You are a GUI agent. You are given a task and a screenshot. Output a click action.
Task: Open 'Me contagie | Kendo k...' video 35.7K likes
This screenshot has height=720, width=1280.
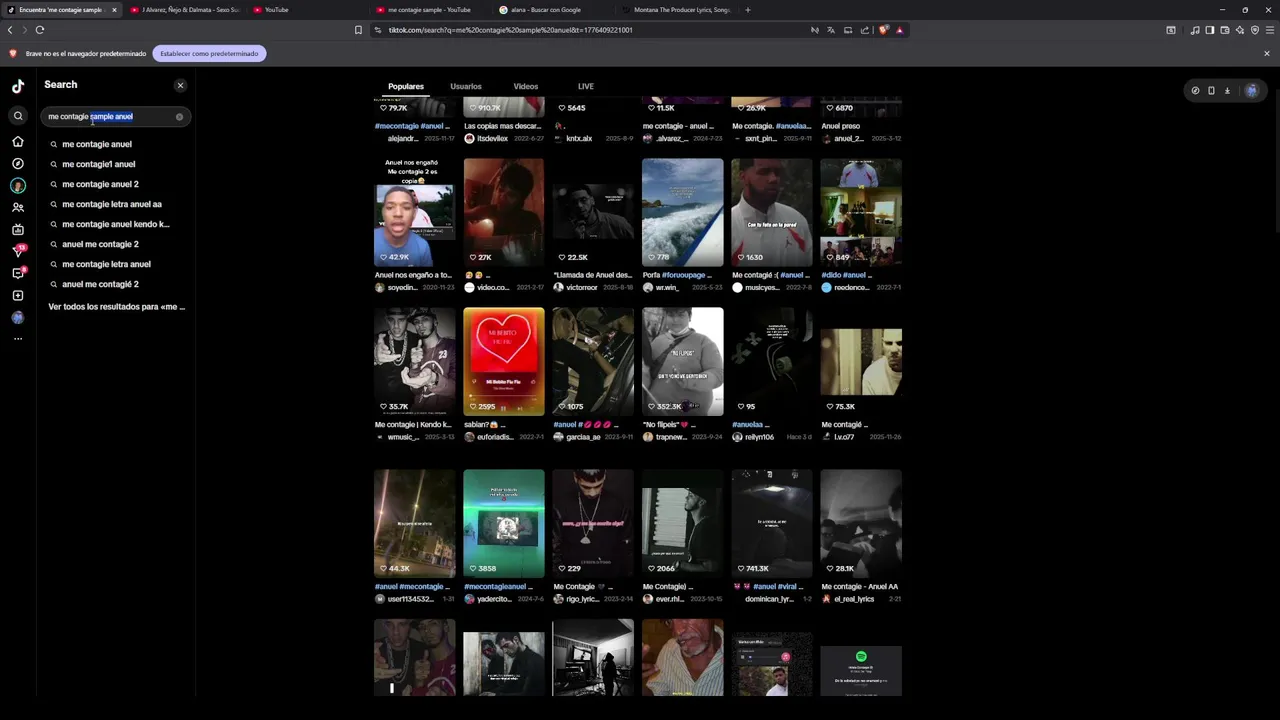414,361
